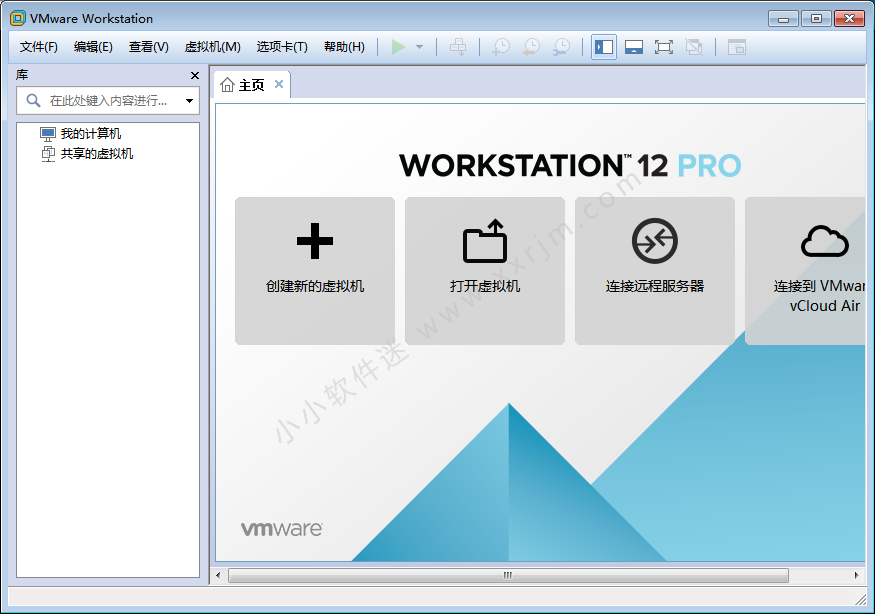Click the magnifier icon in library search
This screenshot has width=875, height=614.
(x=33, y=100)
